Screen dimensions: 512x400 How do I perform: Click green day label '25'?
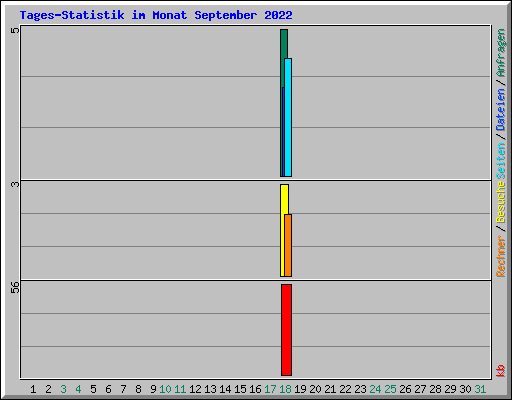(390, 389)
